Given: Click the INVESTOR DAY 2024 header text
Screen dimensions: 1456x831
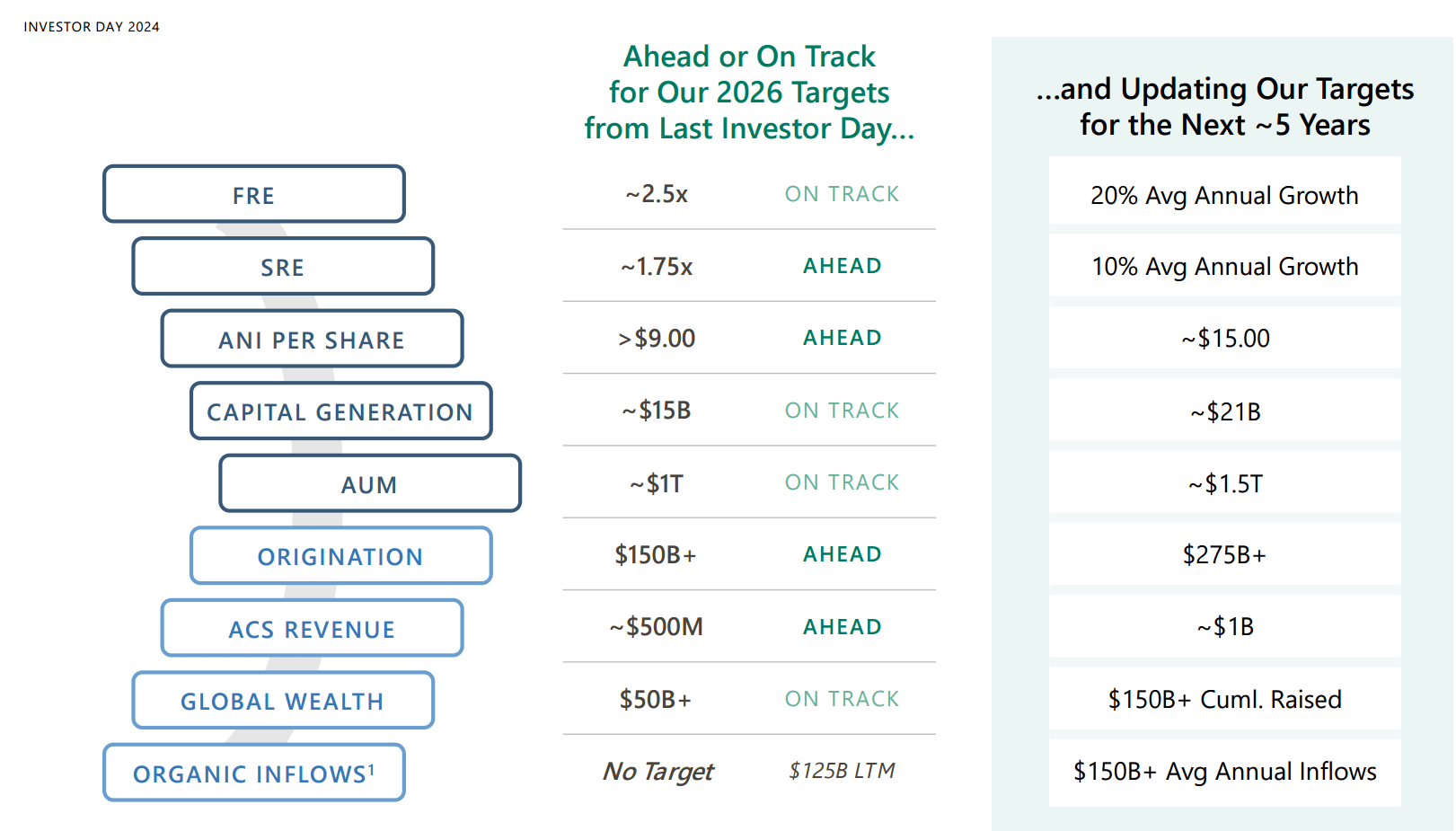Looking at the screenshot, I should tap(92, 27).
